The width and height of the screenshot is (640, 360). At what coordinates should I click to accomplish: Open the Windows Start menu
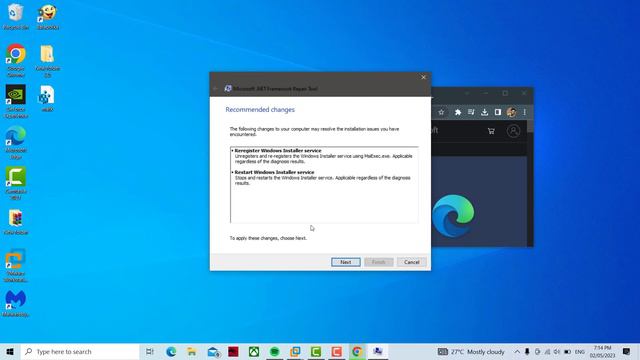10,351
